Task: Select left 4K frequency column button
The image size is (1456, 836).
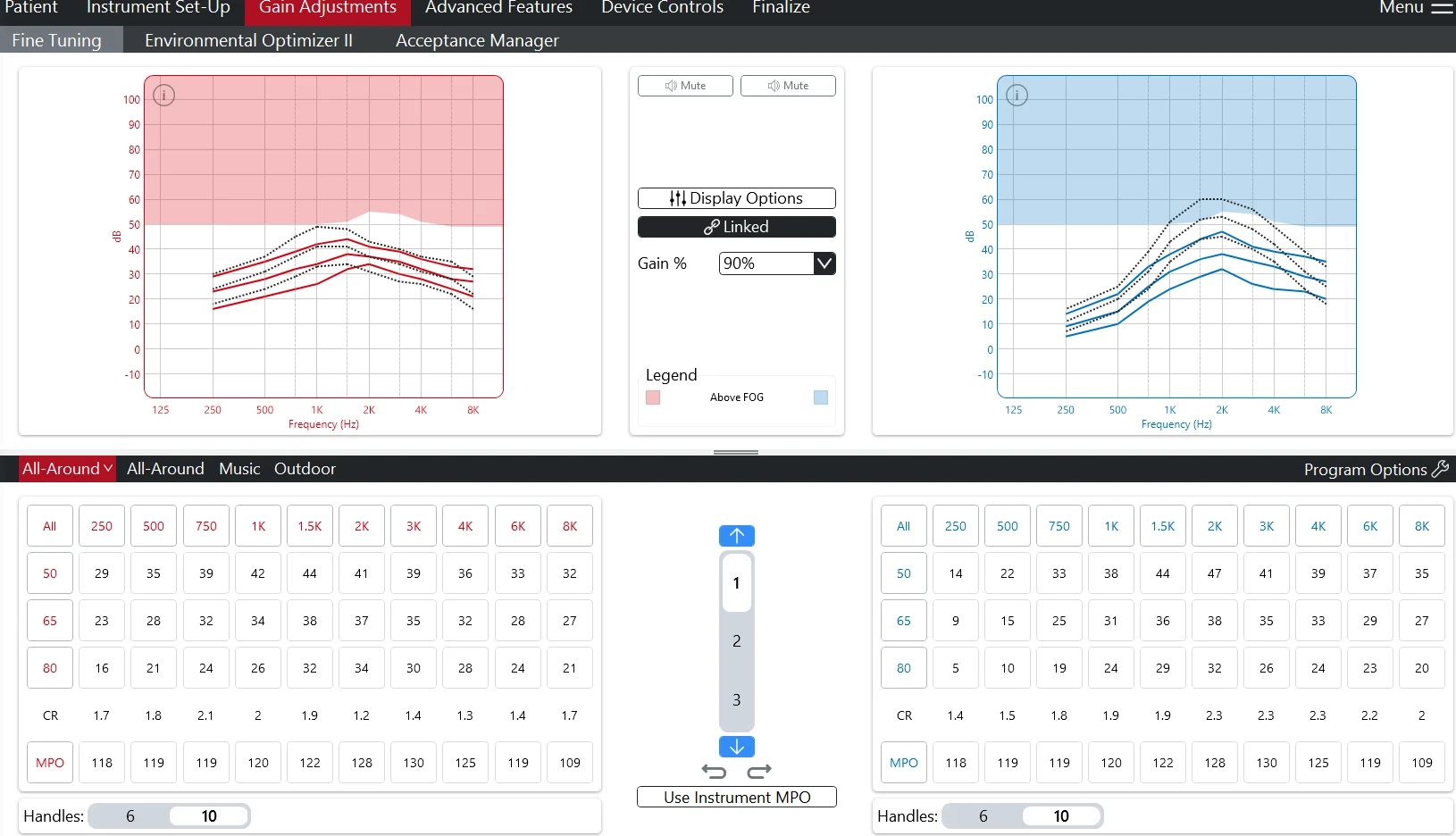Action: [x=465, y=526]
